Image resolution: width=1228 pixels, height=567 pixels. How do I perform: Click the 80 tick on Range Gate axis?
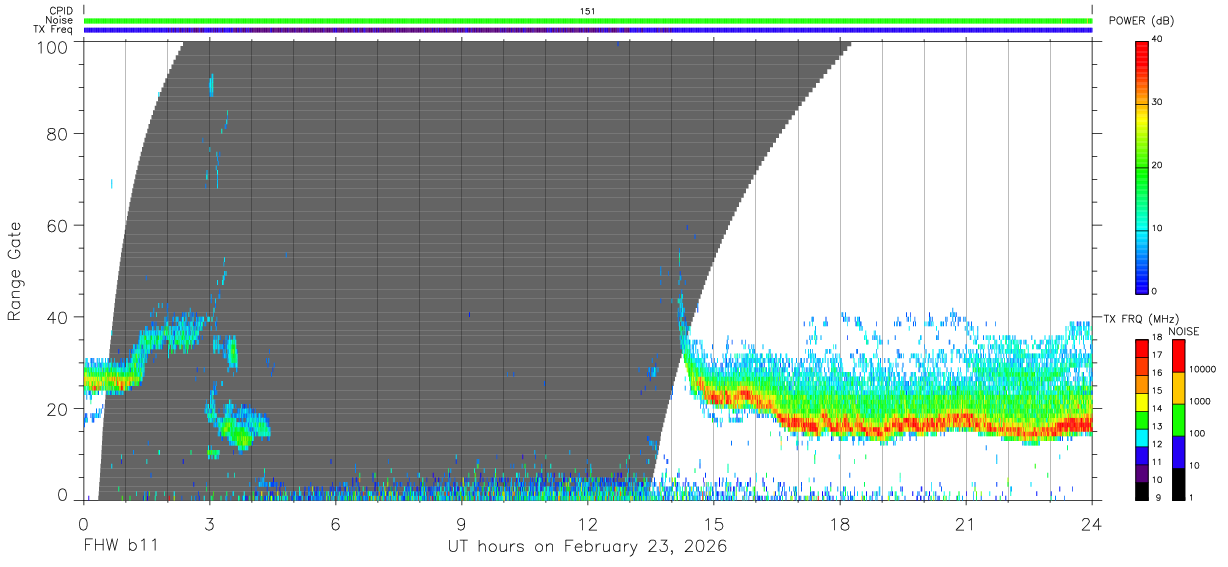[58, 133]
